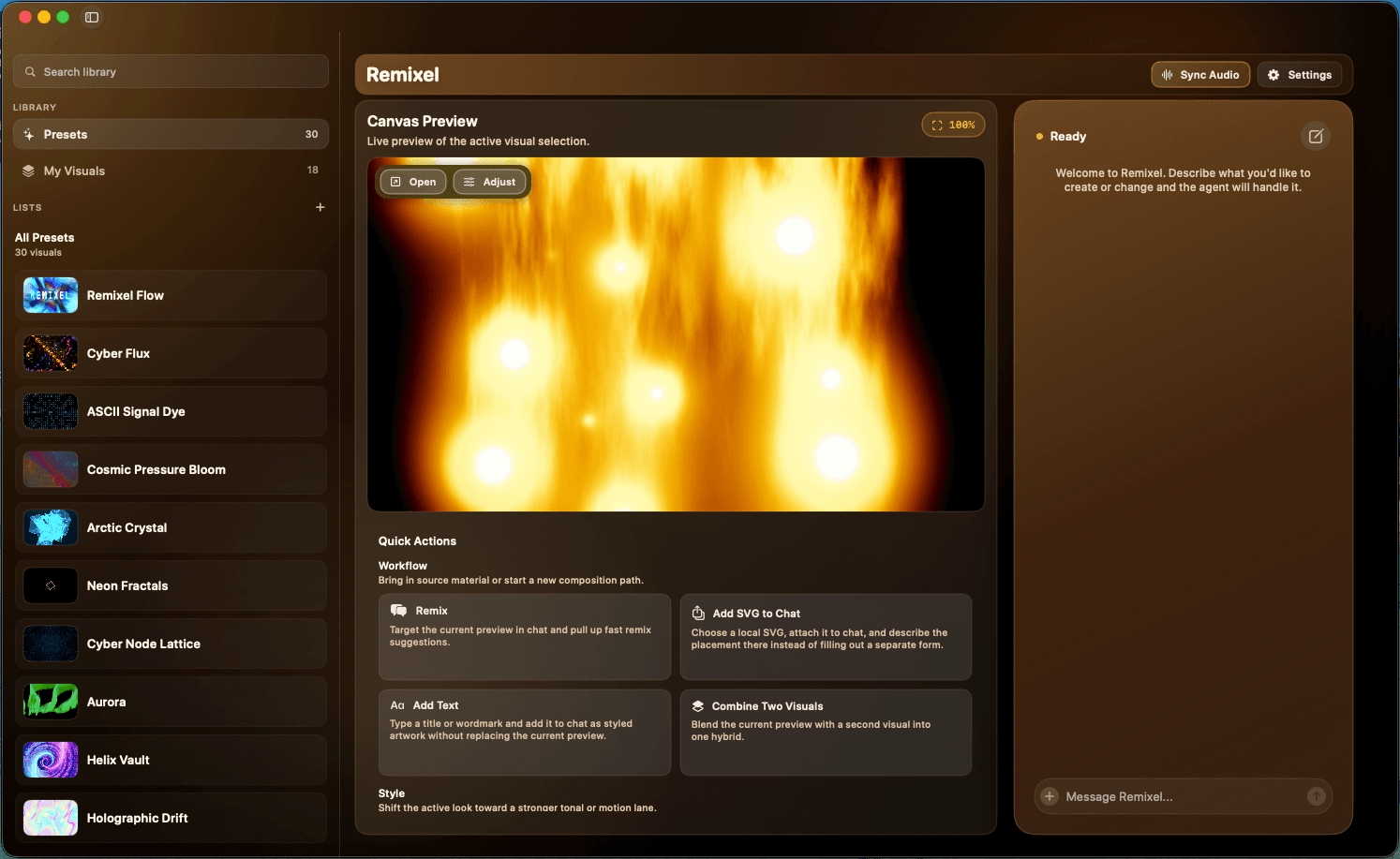The image size is (1400, 859).
Task: Click the 100% zoom button
Action: [953, 125]
